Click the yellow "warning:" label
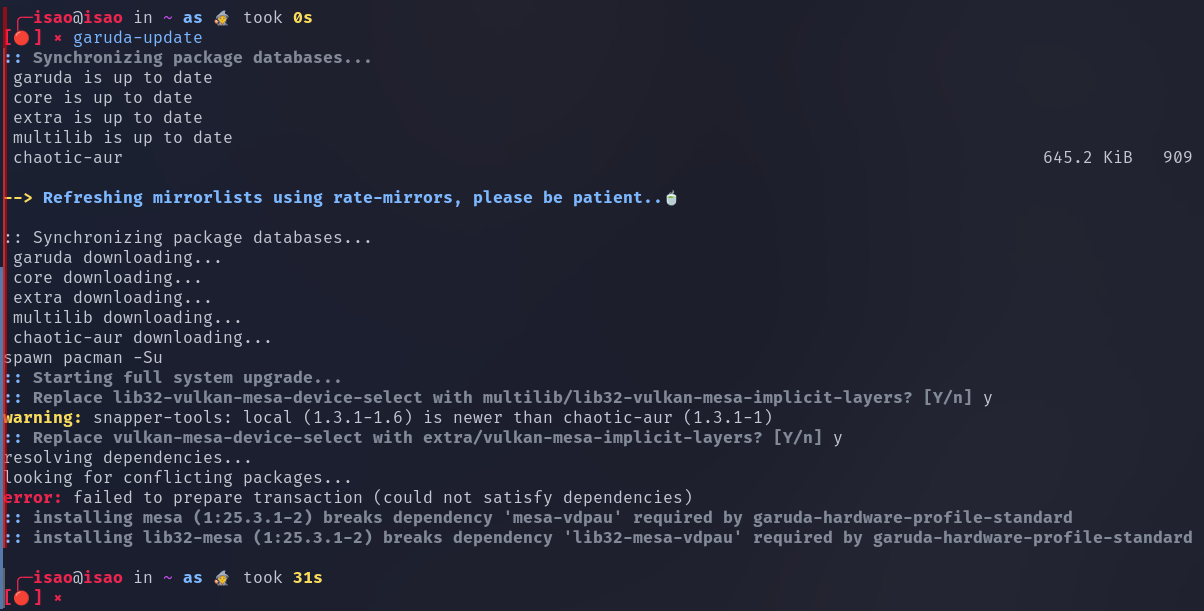 click(43, 418)
